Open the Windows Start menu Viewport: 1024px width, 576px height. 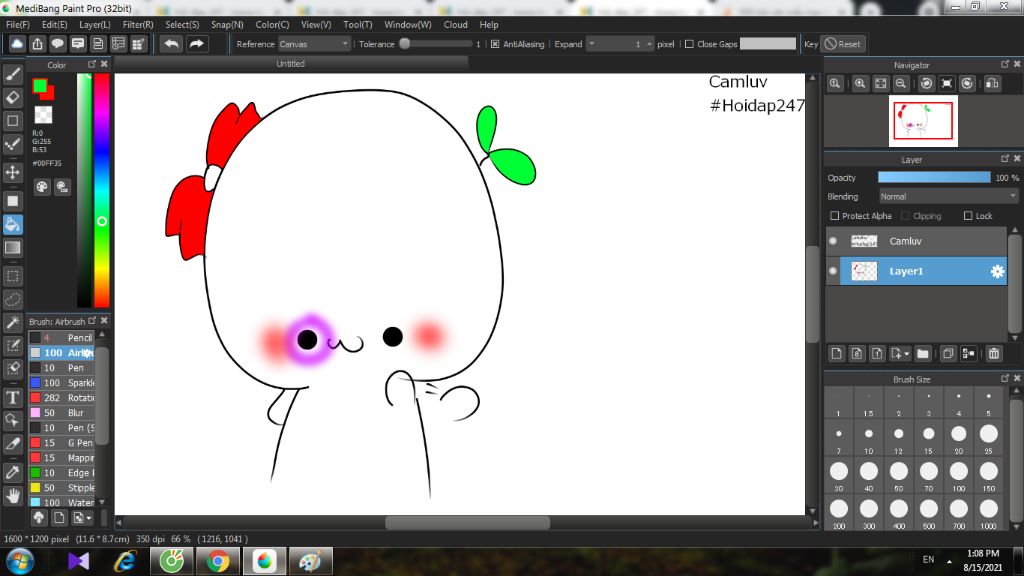[20, 561]
